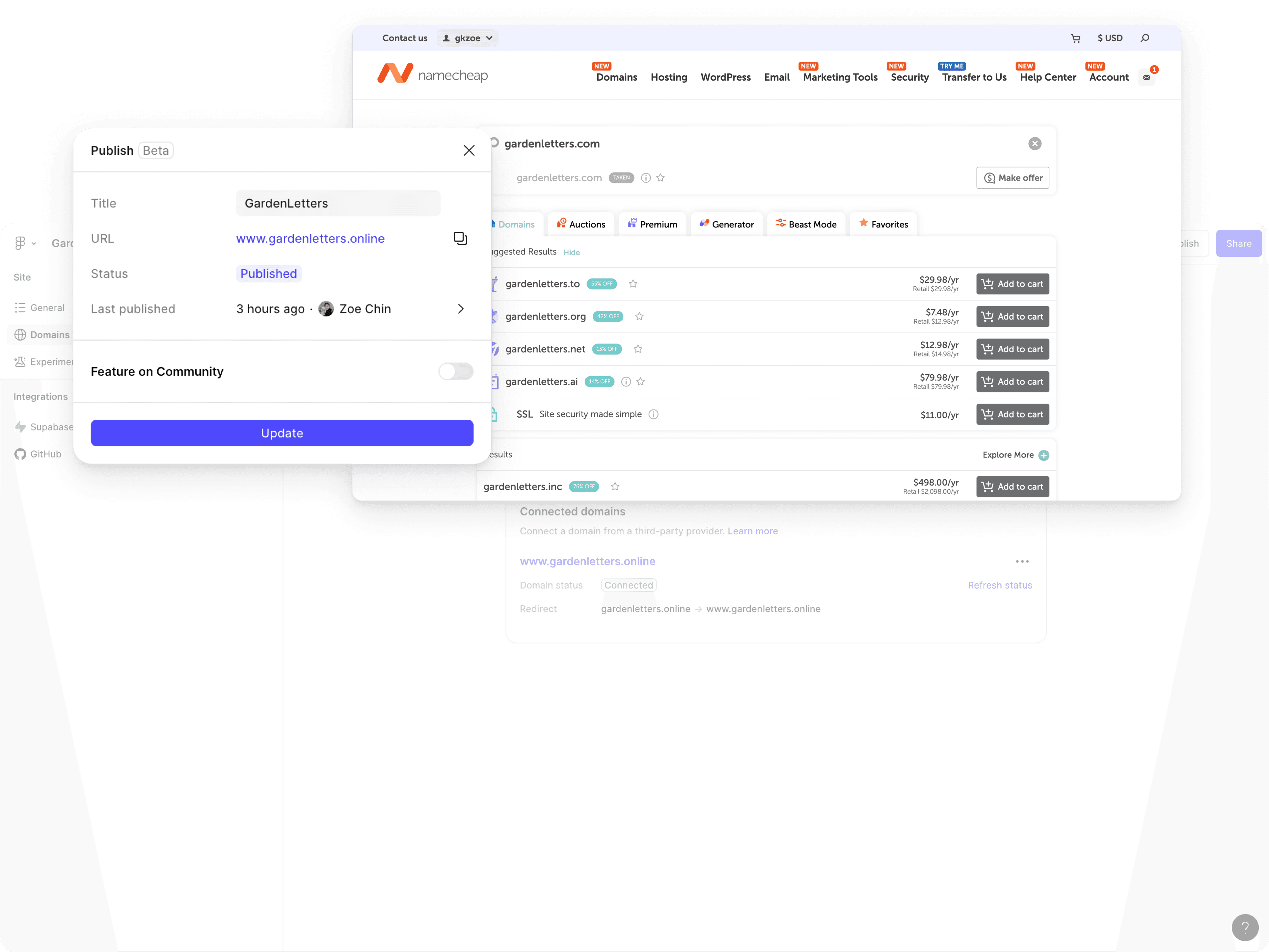Toggle Feature on Community switch
1269x952 pixels.
pyautogui.click(x=455, y=372)
